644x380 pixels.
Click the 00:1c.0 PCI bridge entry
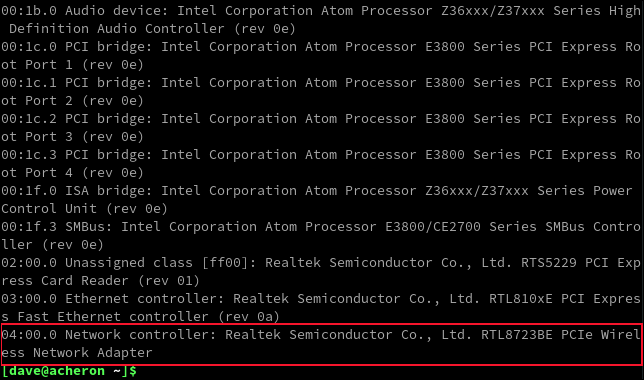tap(322, 55)
